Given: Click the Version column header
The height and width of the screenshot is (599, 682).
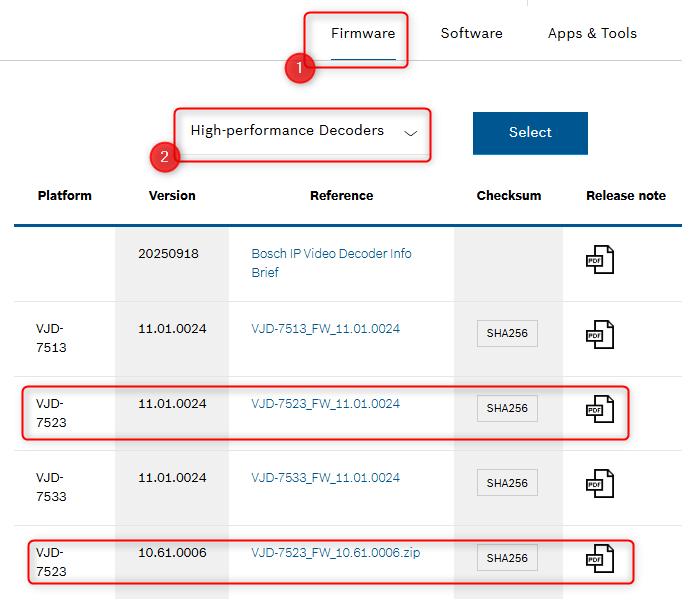Looking at the screenshot, I should (x=172, y=196).
